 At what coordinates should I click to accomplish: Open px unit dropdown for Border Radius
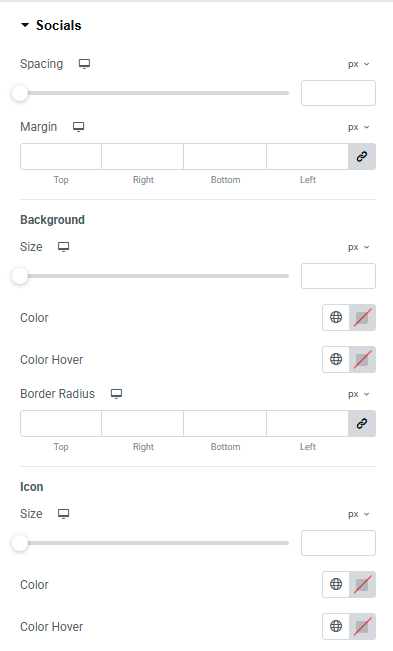tap(359, 394)
